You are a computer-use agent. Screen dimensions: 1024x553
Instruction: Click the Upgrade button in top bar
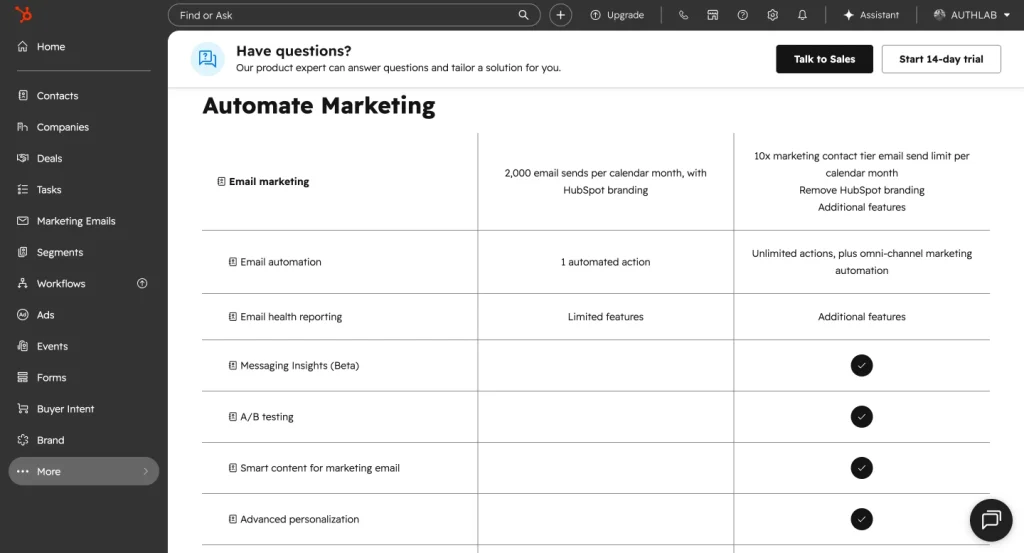(x=617, y=15)
